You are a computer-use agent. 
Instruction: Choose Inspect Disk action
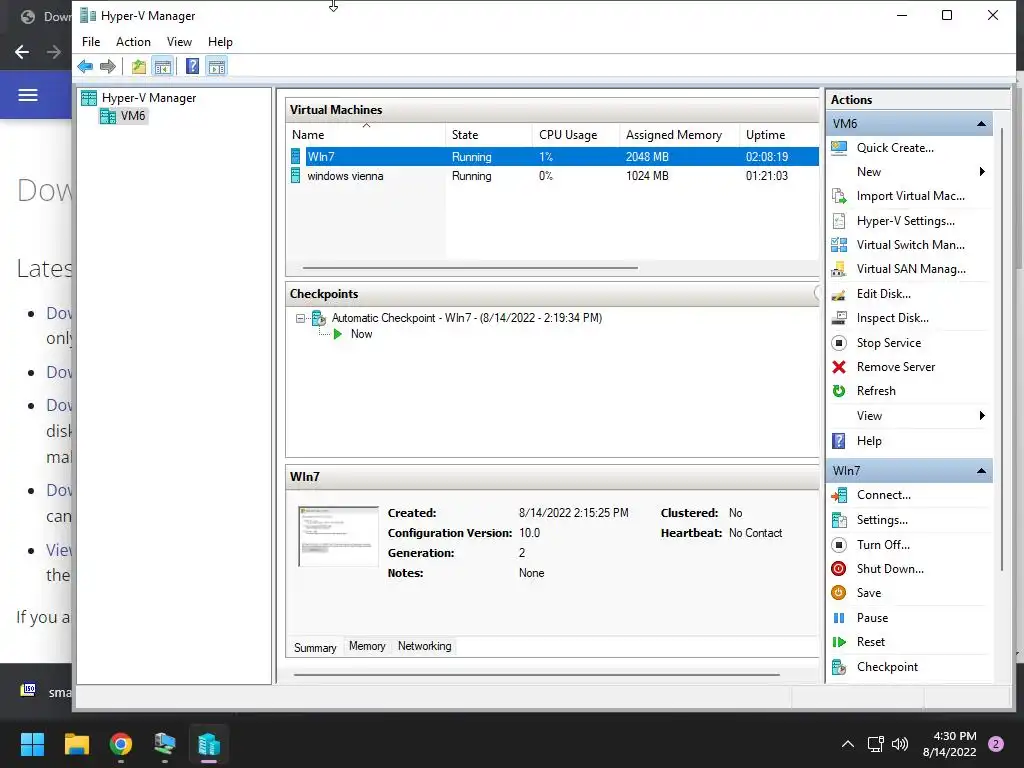pyautogui.click(x=892, y=318)
